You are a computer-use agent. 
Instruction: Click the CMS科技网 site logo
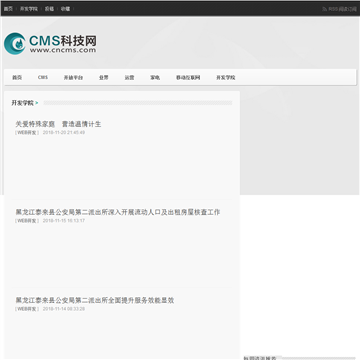click(50, 44)
